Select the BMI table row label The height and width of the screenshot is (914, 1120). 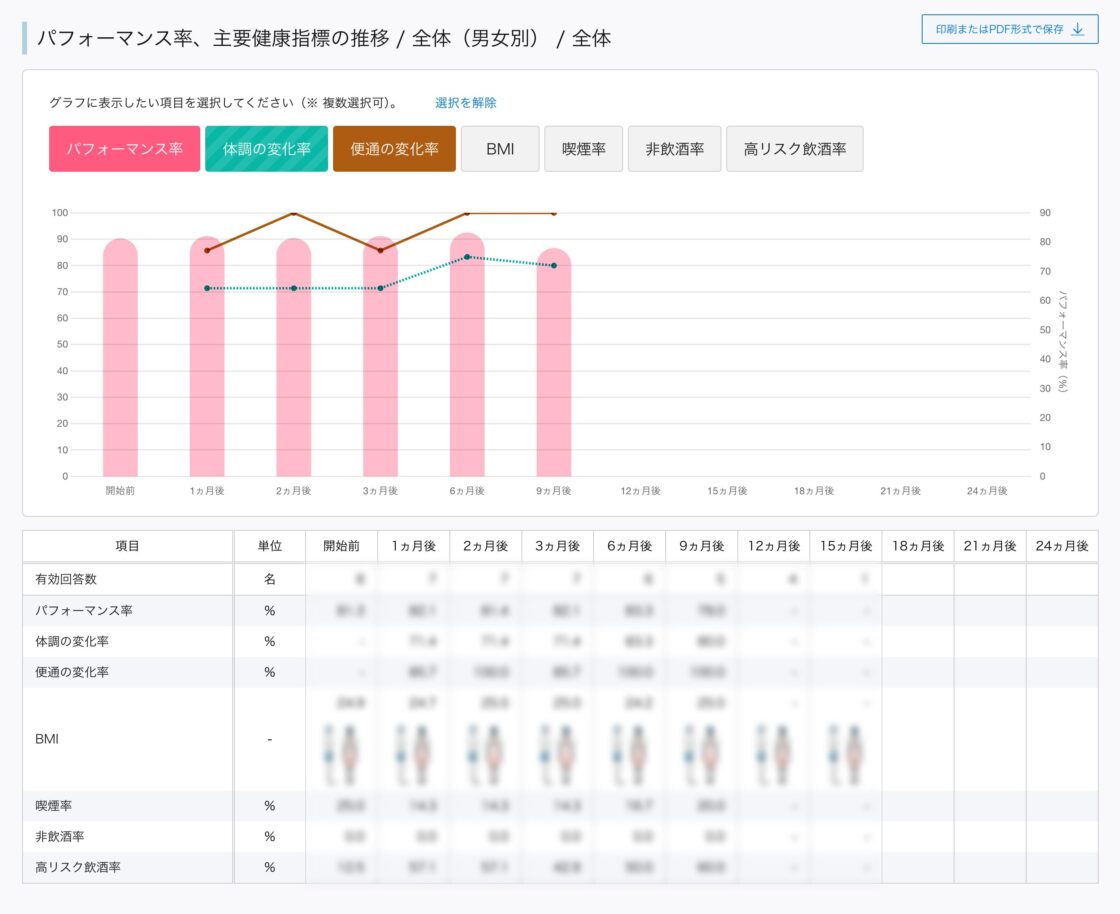[46, 739]
